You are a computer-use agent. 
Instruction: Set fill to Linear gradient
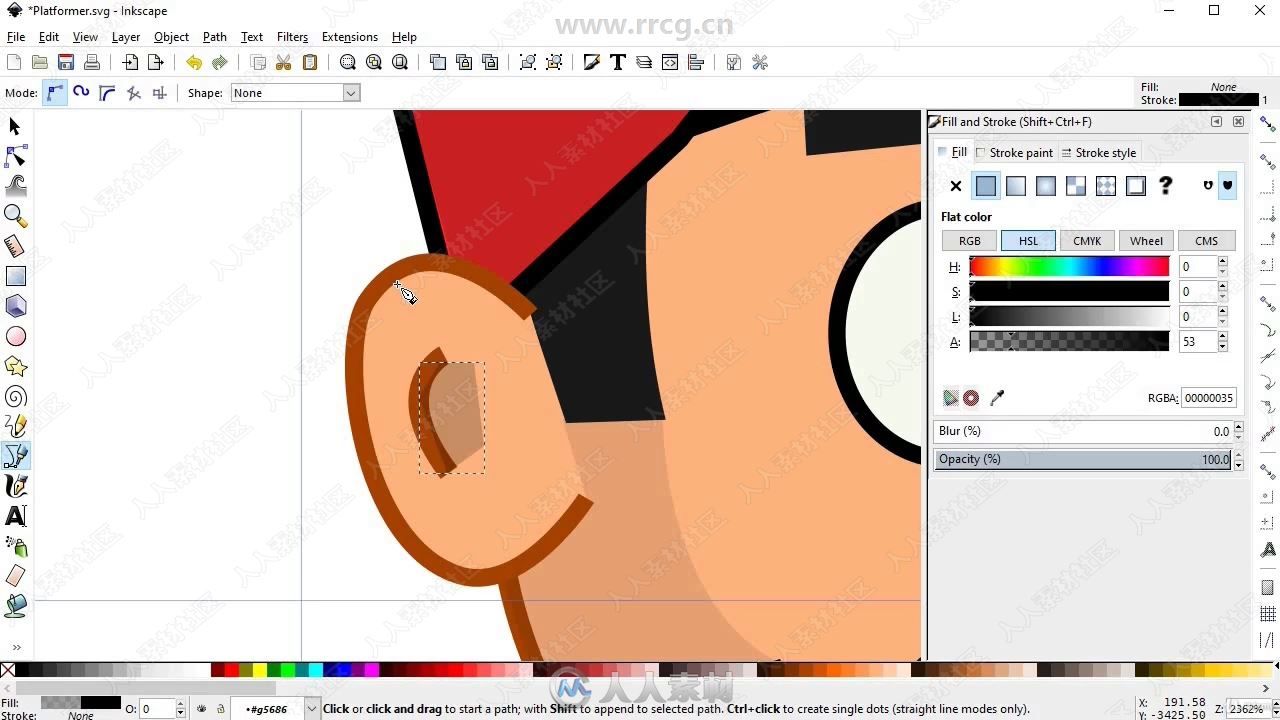[1016, 186]
